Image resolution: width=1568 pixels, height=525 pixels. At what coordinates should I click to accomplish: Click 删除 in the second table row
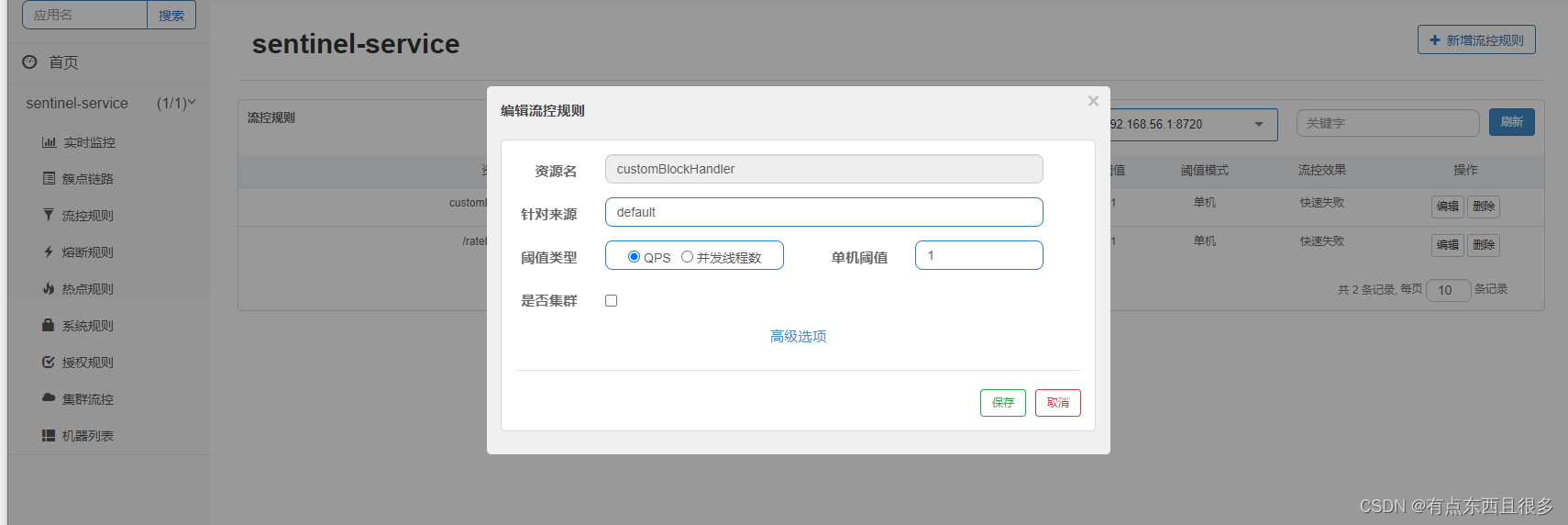click(x=1484, y=245)
